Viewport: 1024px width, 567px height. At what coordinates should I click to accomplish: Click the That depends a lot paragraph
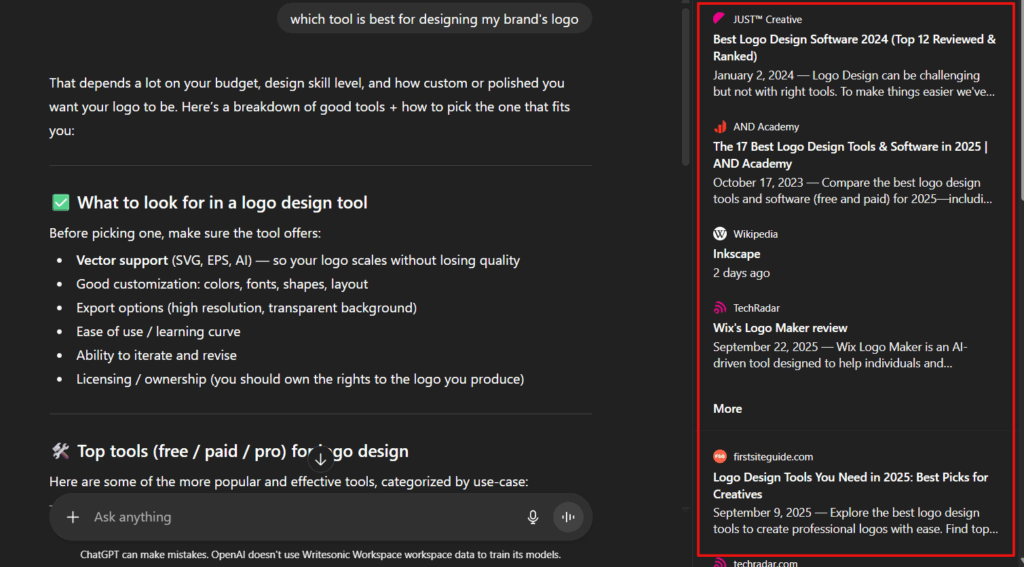[310, 107]
